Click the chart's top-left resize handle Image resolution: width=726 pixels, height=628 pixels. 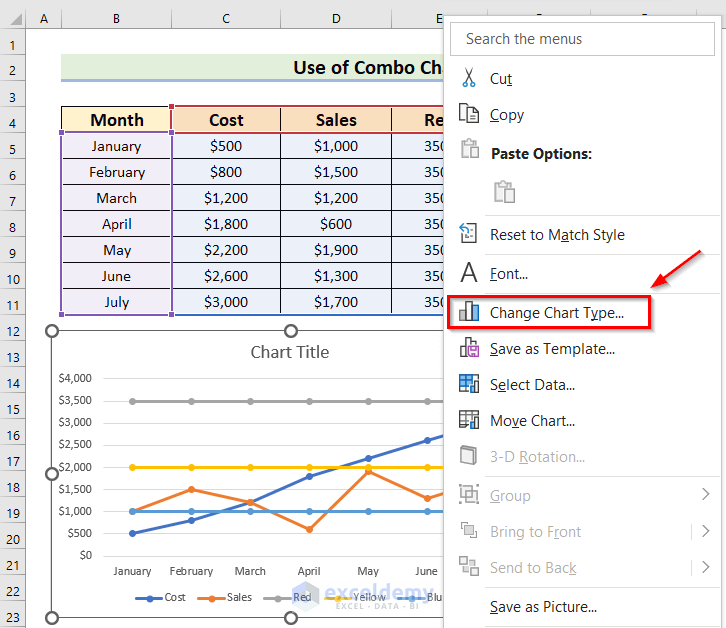(x=52, y=331)
